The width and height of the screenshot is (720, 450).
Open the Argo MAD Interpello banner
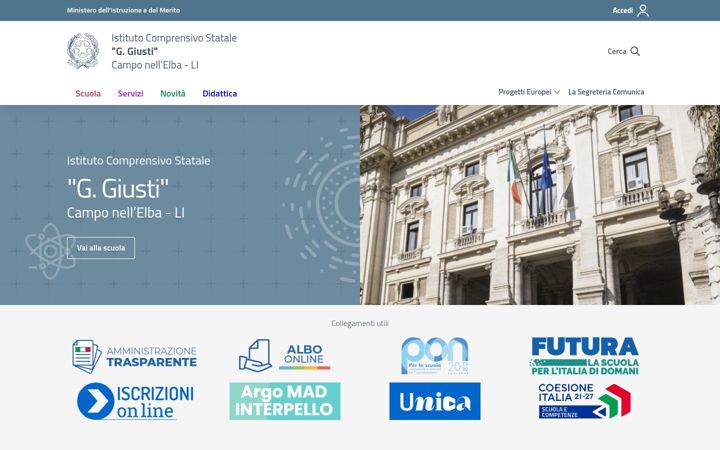[x=285, y=401]
